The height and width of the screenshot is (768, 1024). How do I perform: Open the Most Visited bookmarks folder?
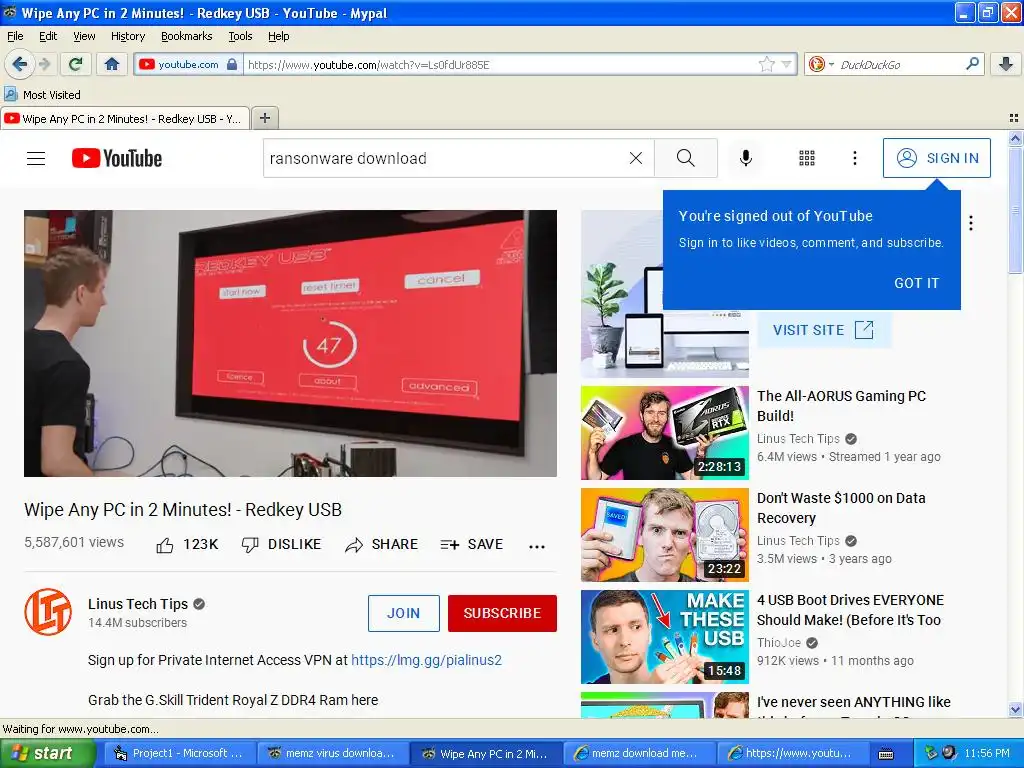(x=42, y=95)
